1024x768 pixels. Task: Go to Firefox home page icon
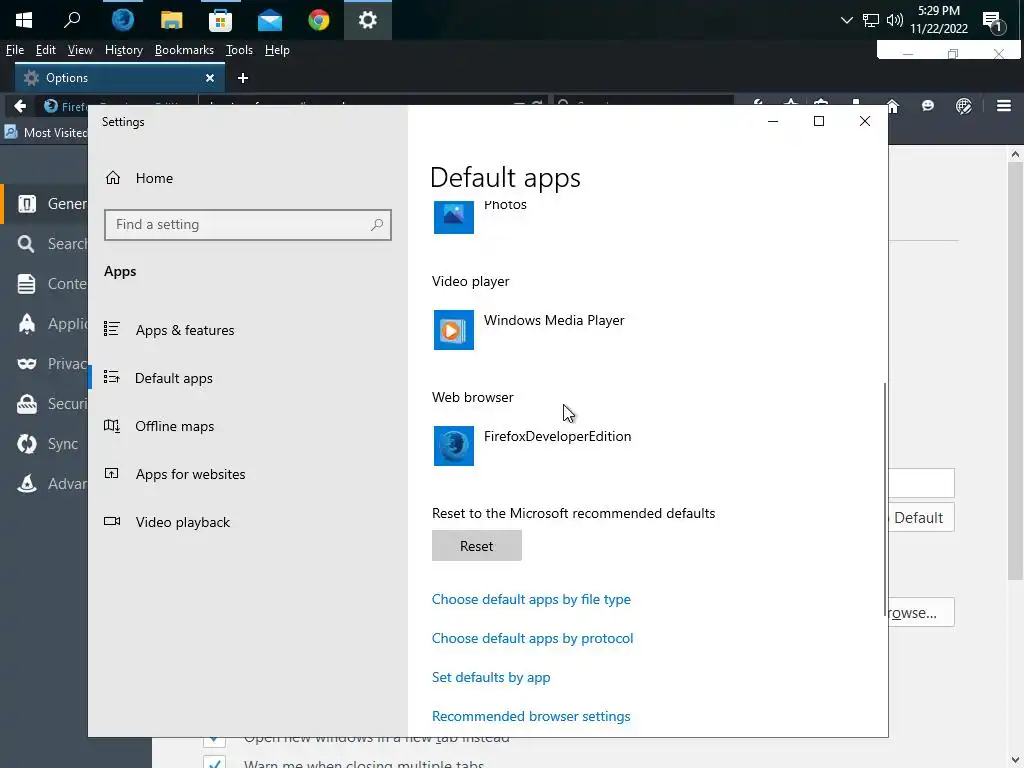click(892, 106)
